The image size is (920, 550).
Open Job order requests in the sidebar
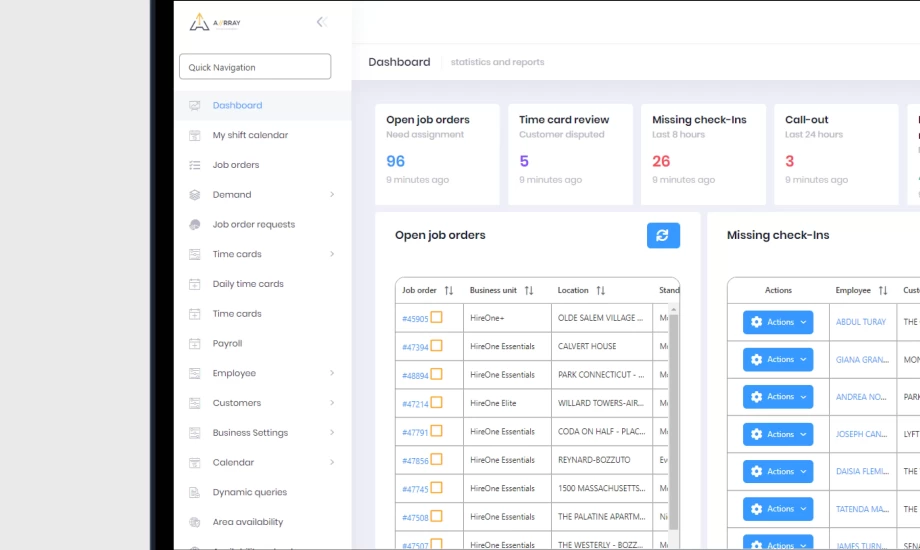click(253, 224)
